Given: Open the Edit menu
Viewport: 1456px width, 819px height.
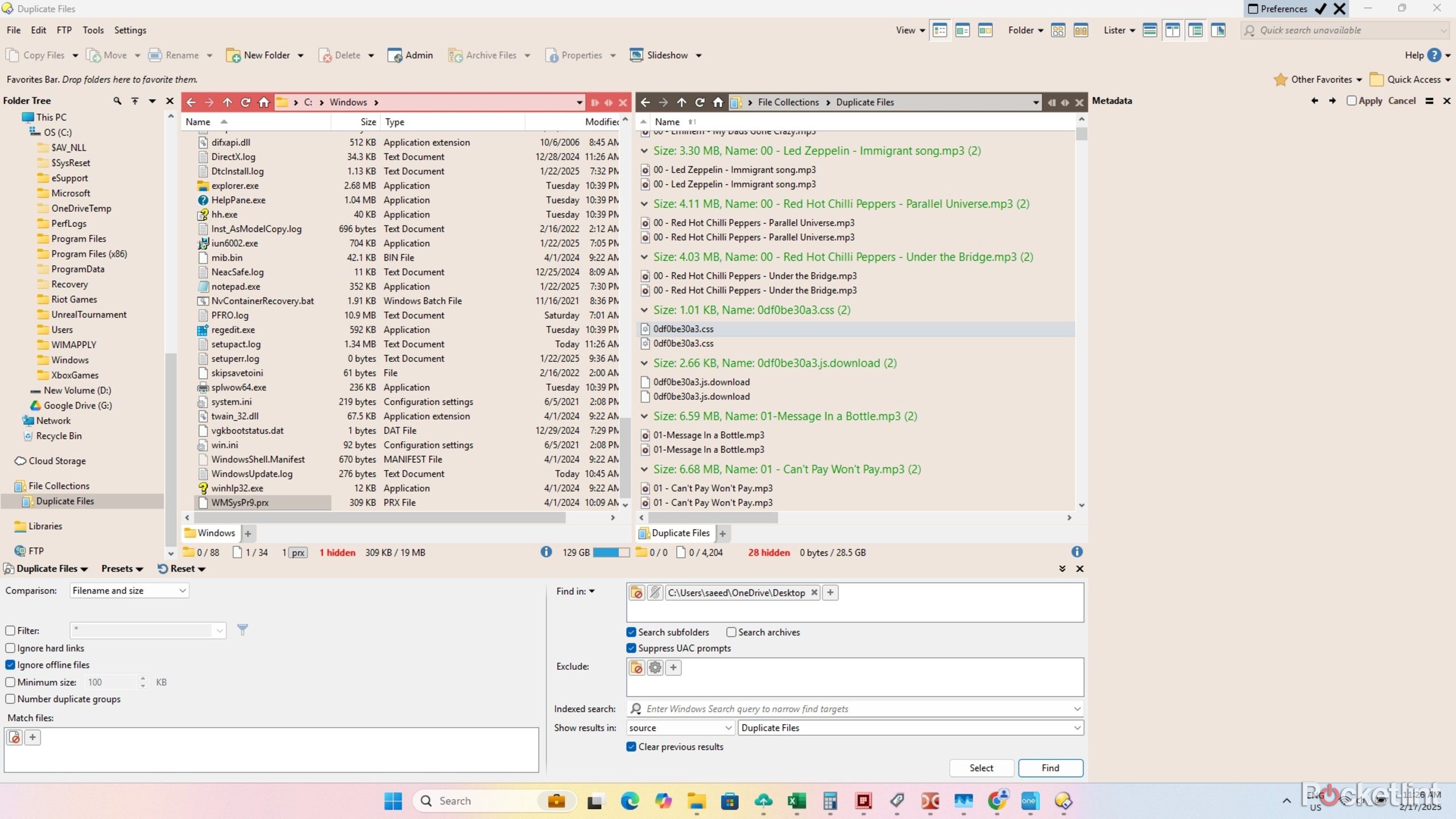Looking at the screenshot, I should (39, 30).
